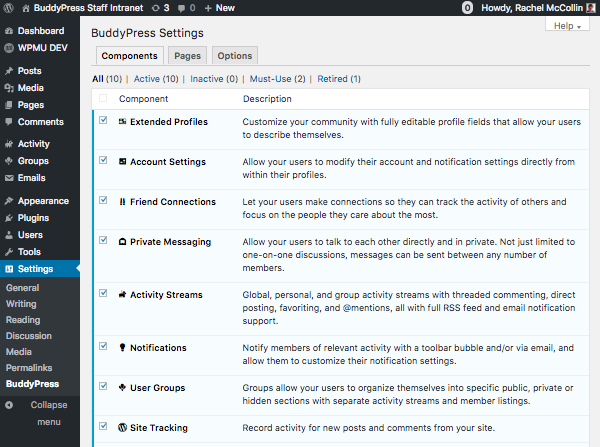
Task: Click the Tools wrench icon
Action: pyautogui.click(x=9, y=252)
